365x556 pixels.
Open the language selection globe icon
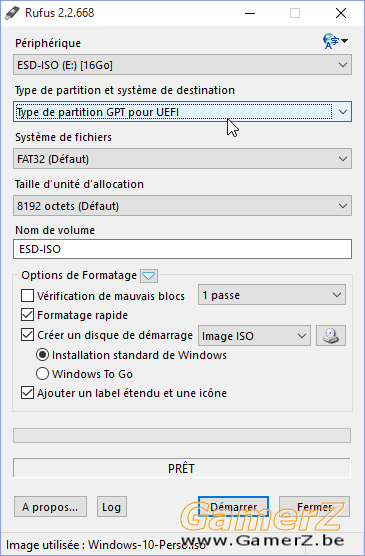335,41
